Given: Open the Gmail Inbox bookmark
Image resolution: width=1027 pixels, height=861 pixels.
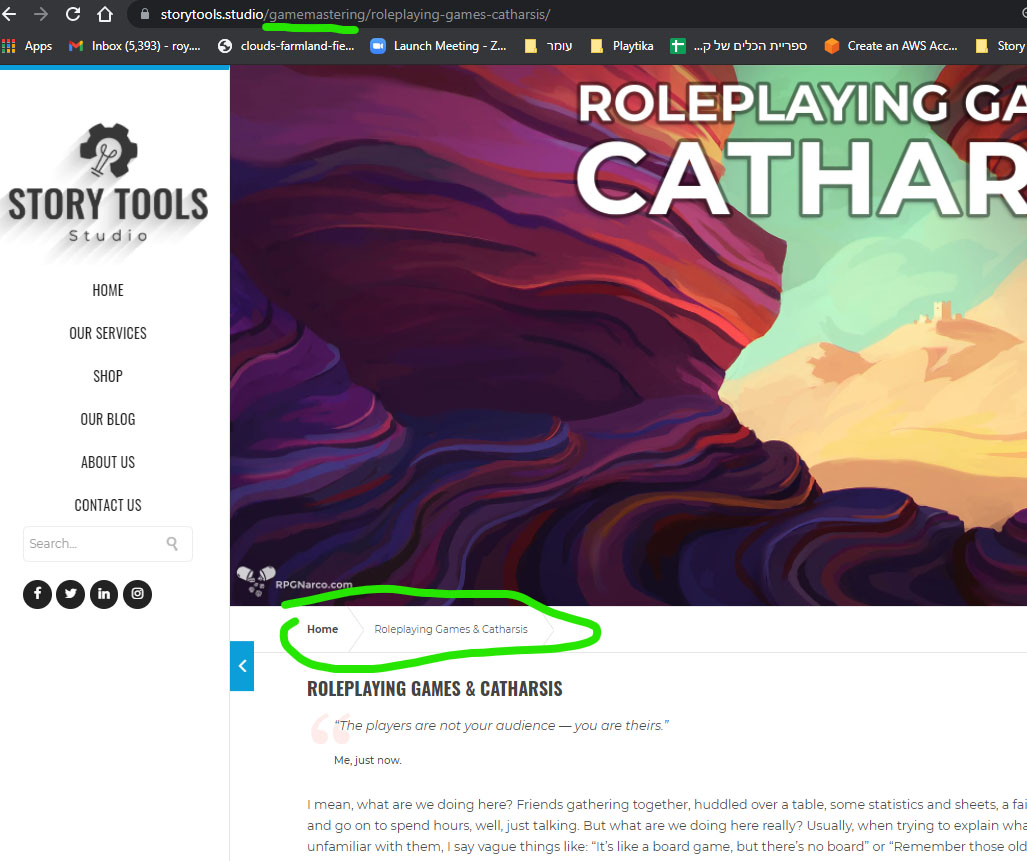Looking at the screenshot, I should [x=135, y=46].
